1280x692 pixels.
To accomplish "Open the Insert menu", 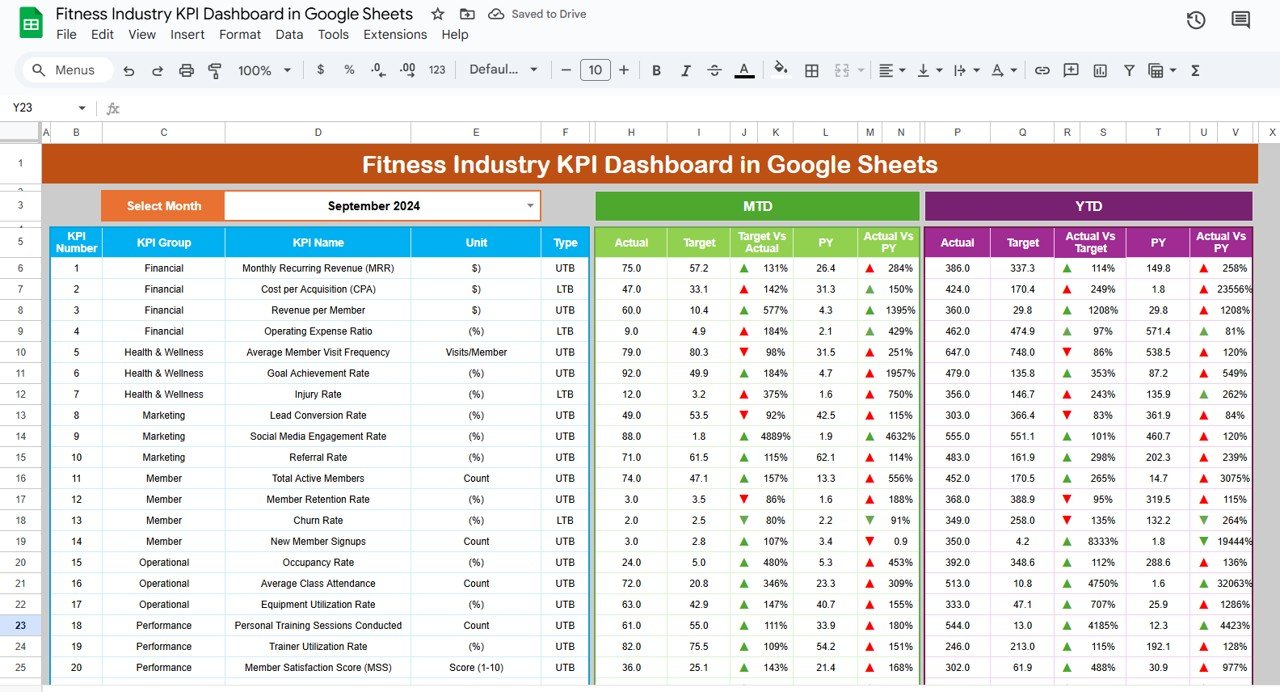I will [187, 34].
